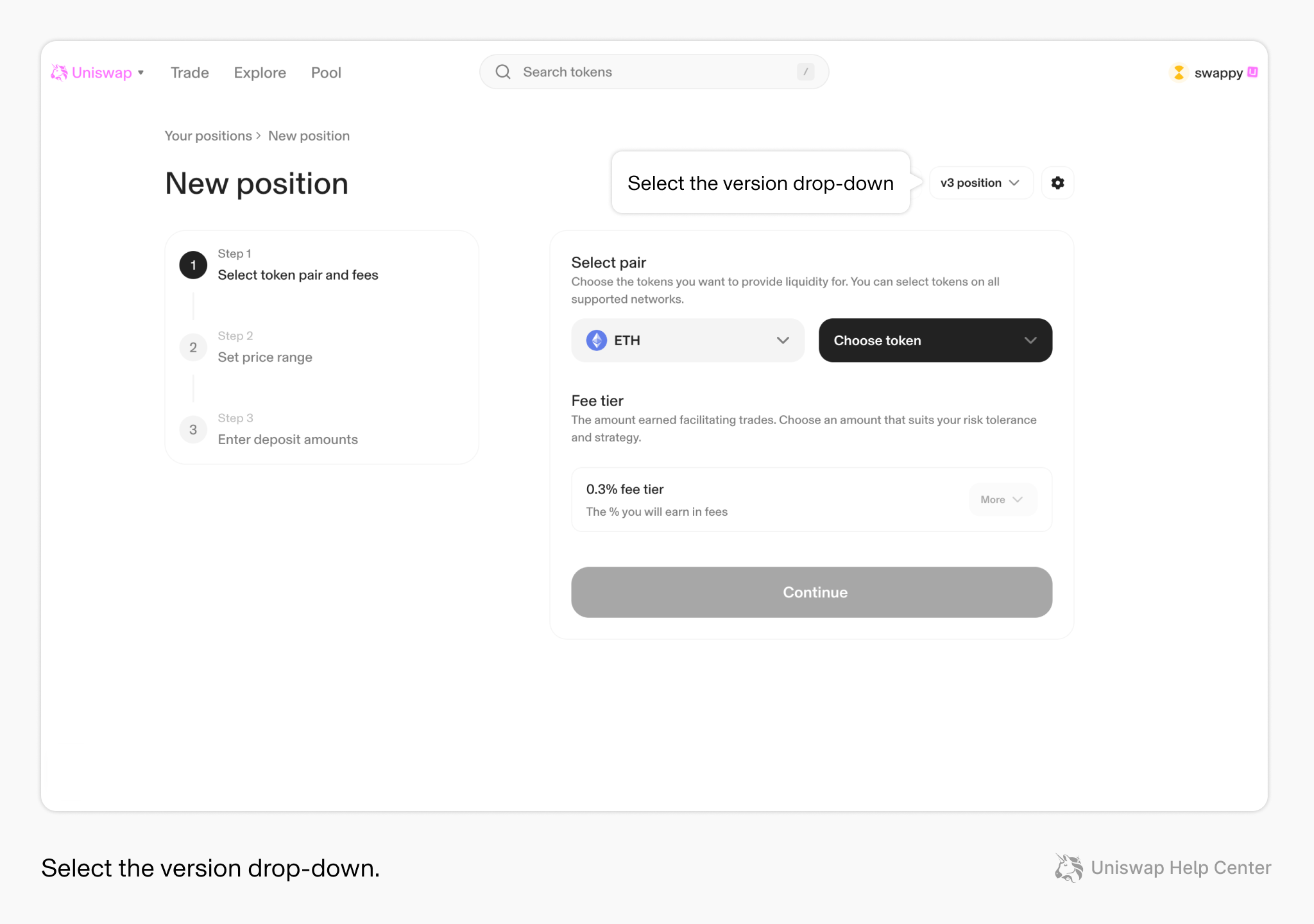Open the Trade menu
This screenshot has width=1314, height=924.
[190, 73]
